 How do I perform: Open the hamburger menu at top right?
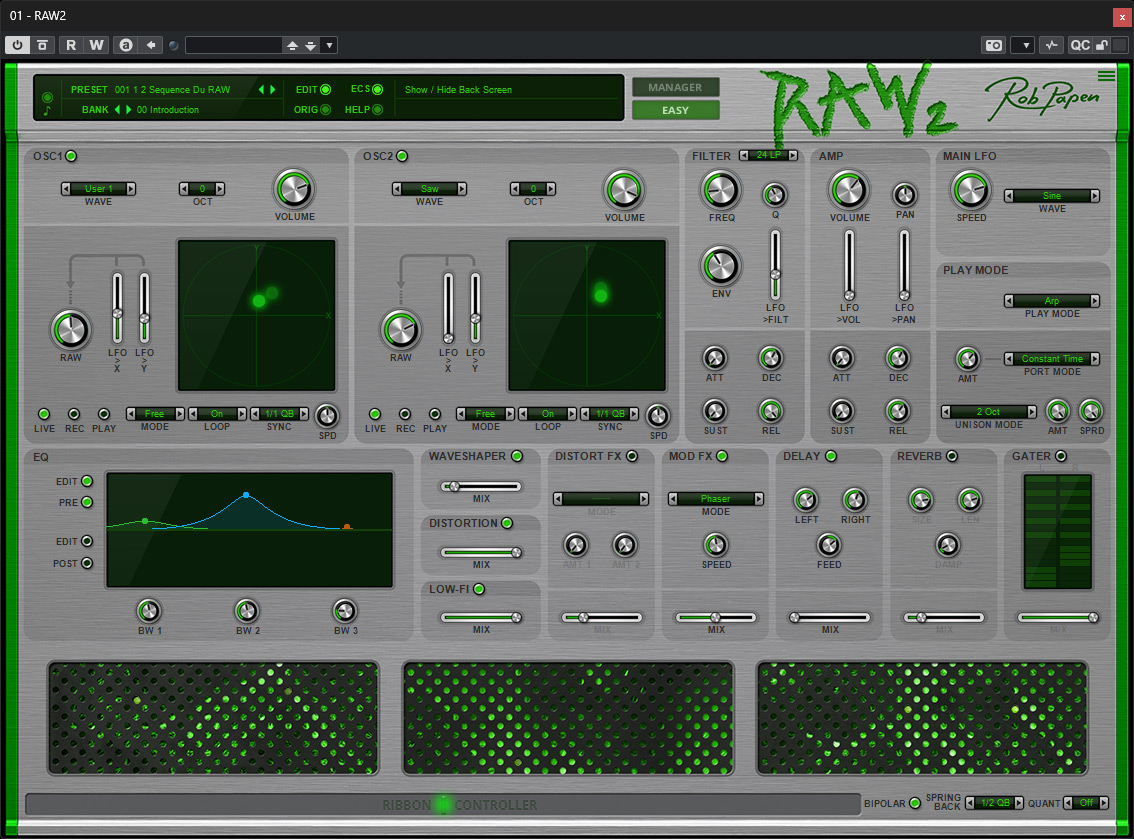pos(1106,75)
